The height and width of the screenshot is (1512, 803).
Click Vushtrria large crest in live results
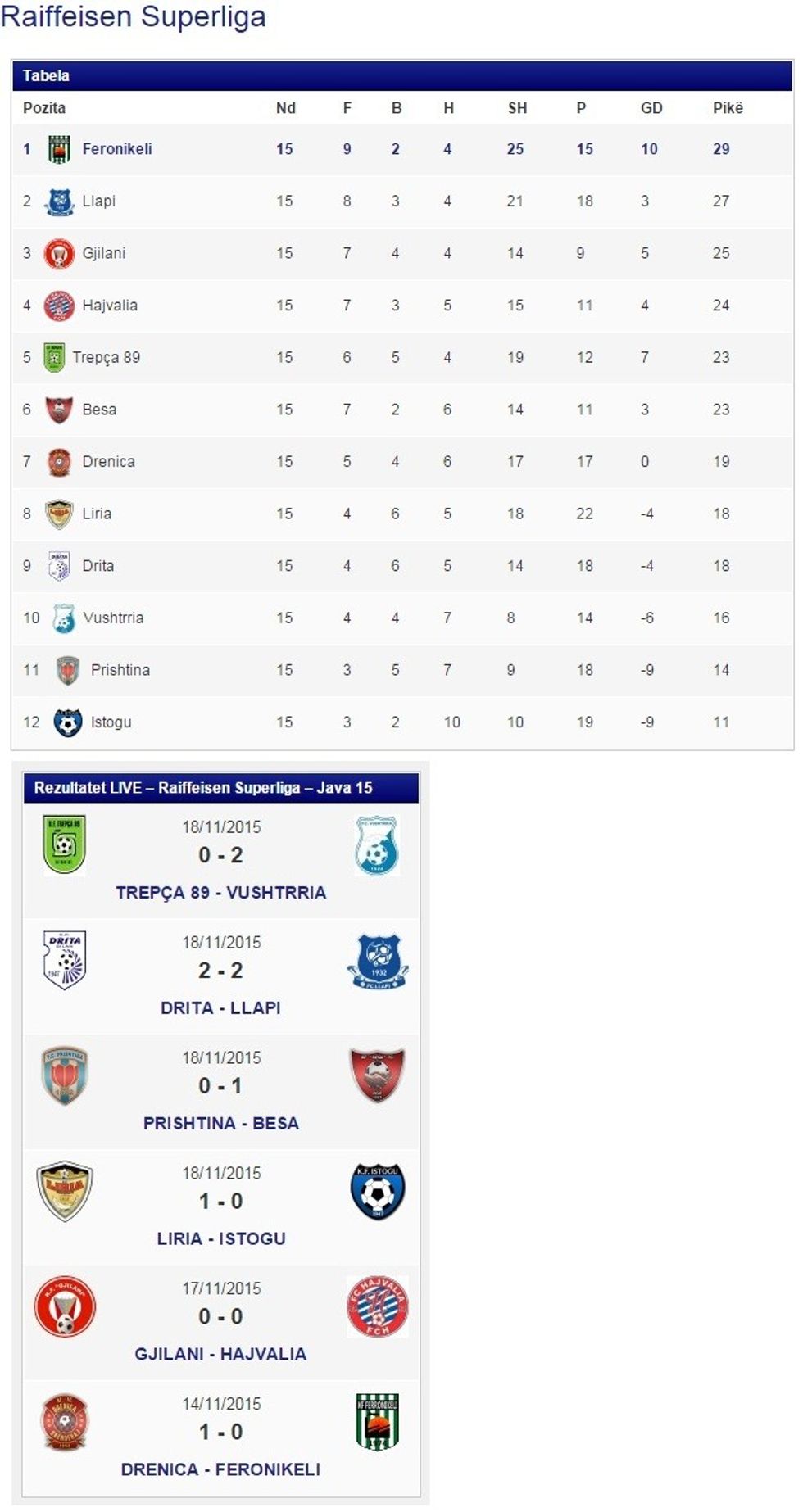377,845
